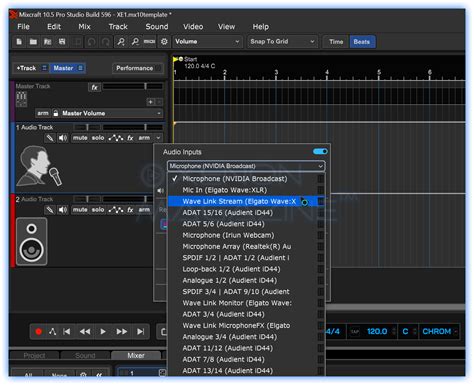Open the Microphone (NVIDIA Broadcast) input combo box

point(246,166)
